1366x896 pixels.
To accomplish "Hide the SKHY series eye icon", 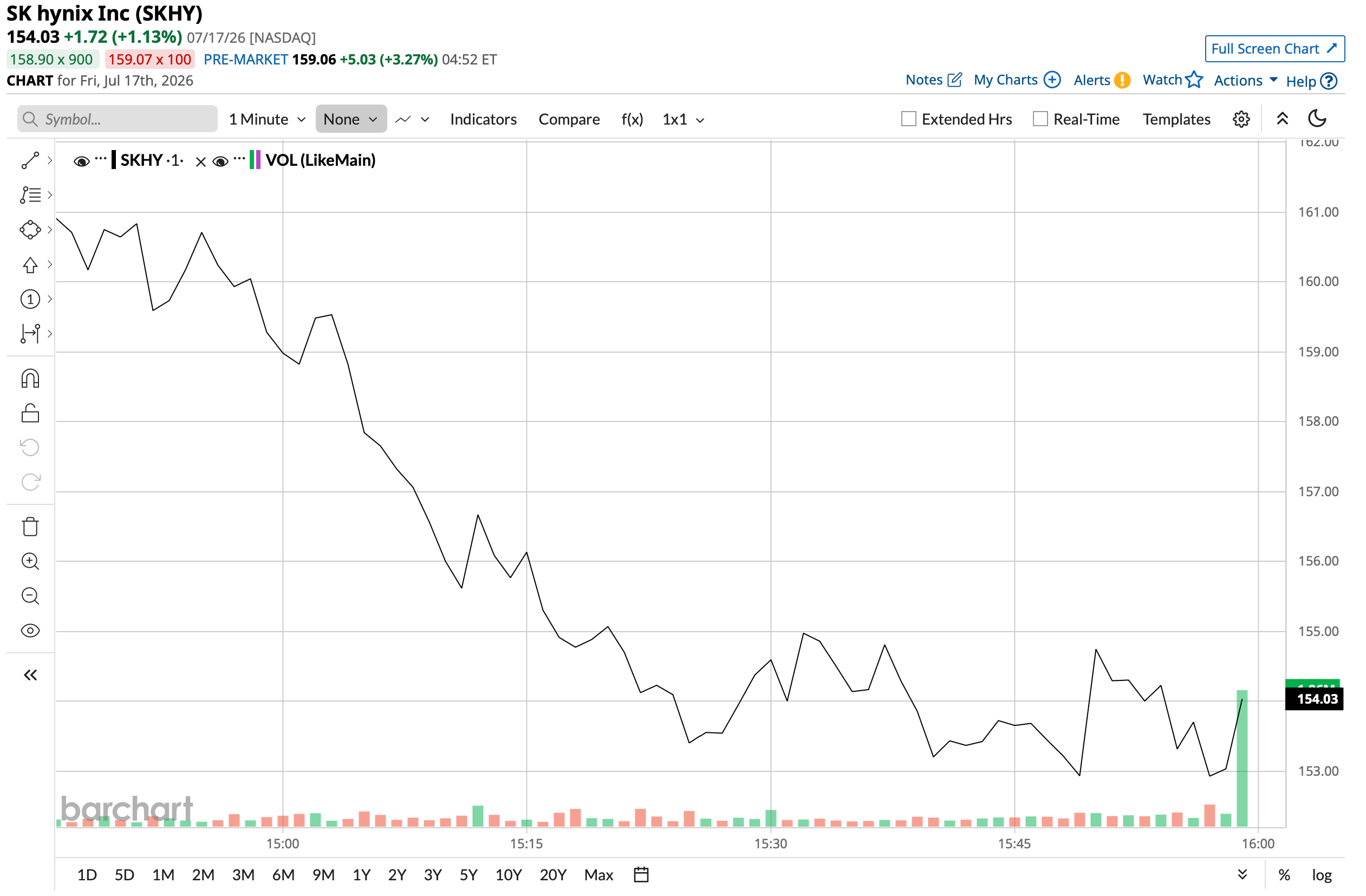I will (x=82, y=163).
